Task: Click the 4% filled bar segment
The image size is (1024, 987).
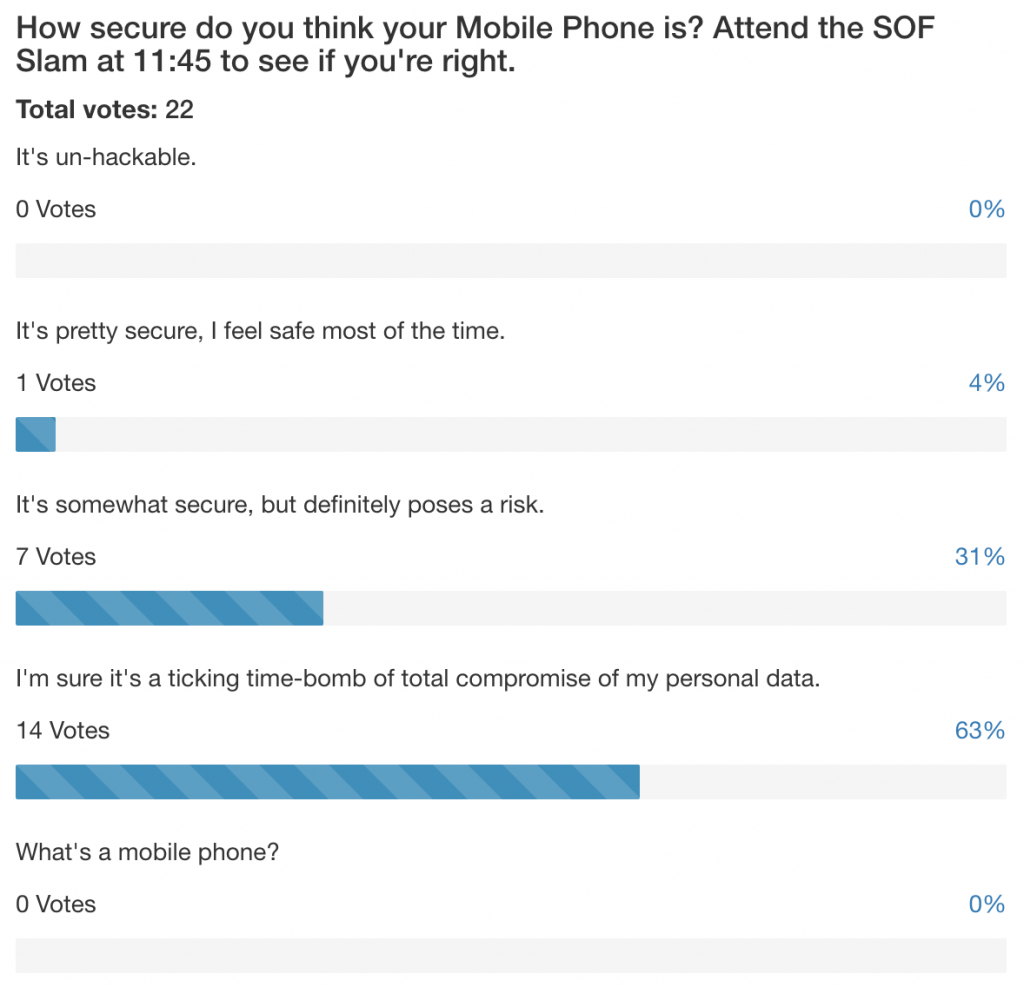Action: coord(36,434)
